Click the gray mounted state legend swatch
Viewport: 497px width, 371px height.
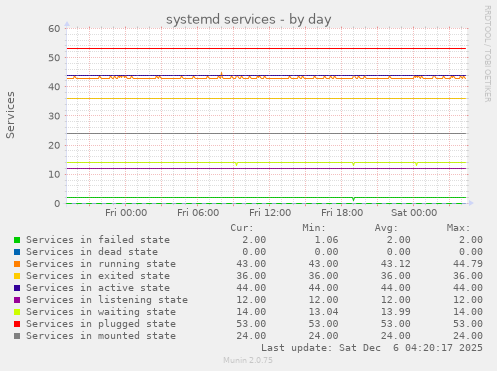[17, 336]
